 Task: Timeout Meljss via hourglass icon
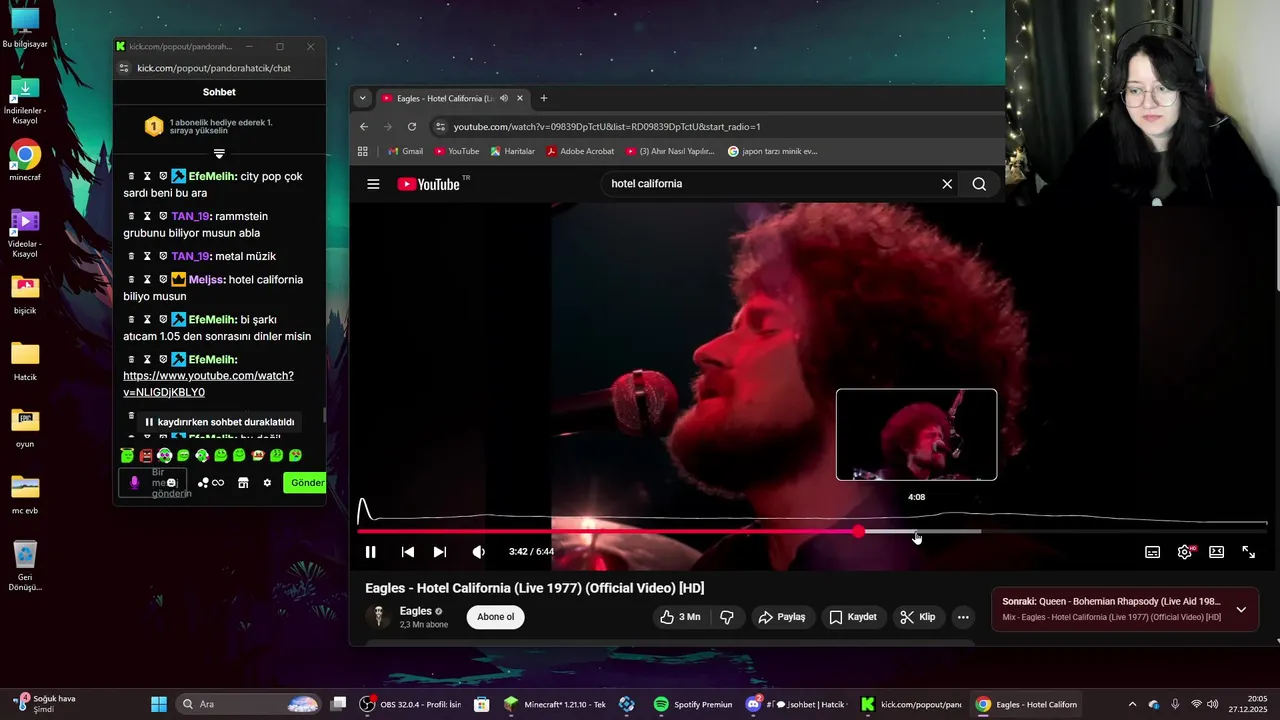pyautogui.click(x=147, y=279)
